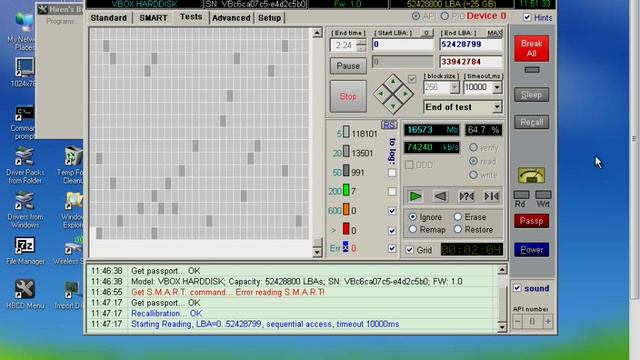Enable log checkbox for 200 ms blocks
This screenshot has width=640, height=360.
pos(392,191)
